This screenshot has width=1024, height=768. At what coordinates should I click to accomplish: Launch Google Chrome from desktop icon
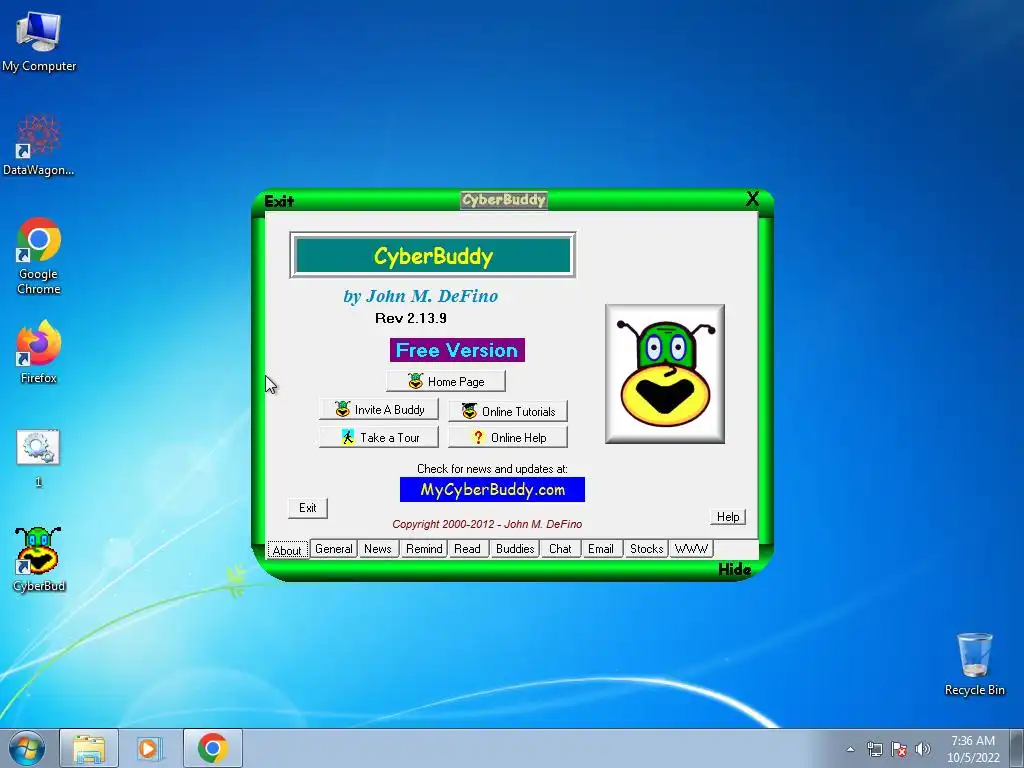click(39, 255)
